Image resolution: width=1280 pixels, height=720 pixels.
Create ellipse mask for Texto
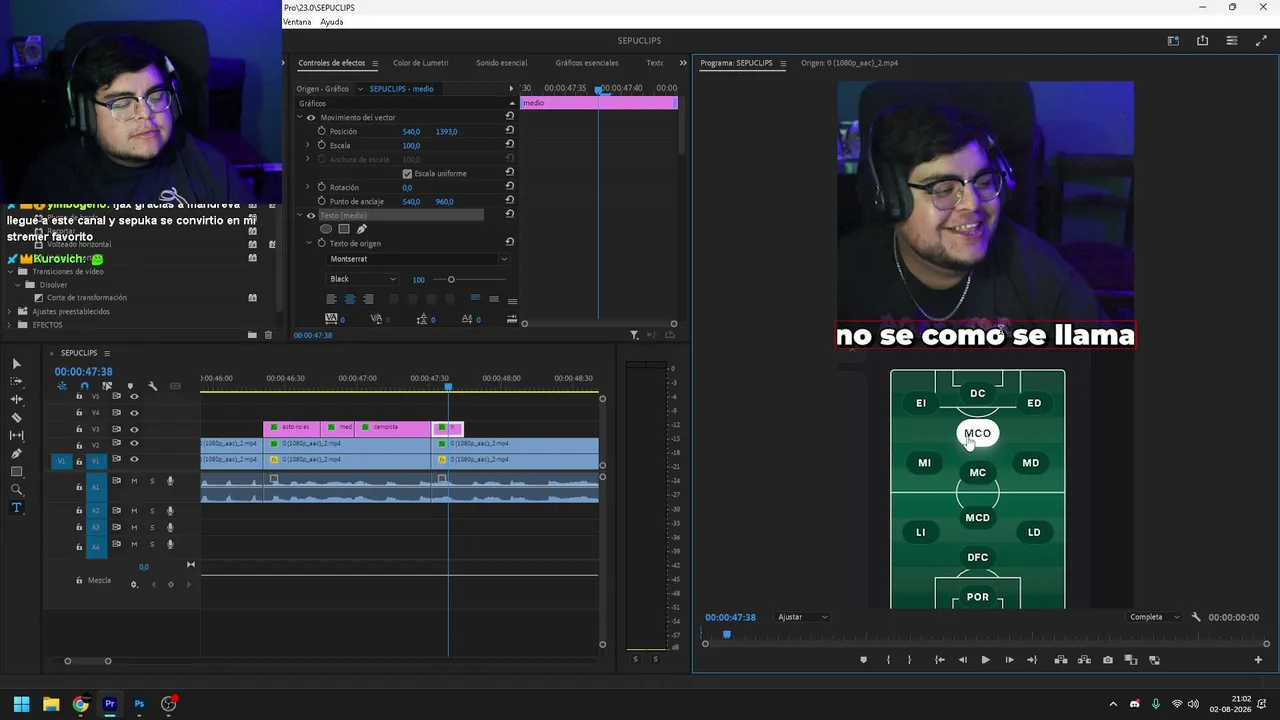coord(326,229)
